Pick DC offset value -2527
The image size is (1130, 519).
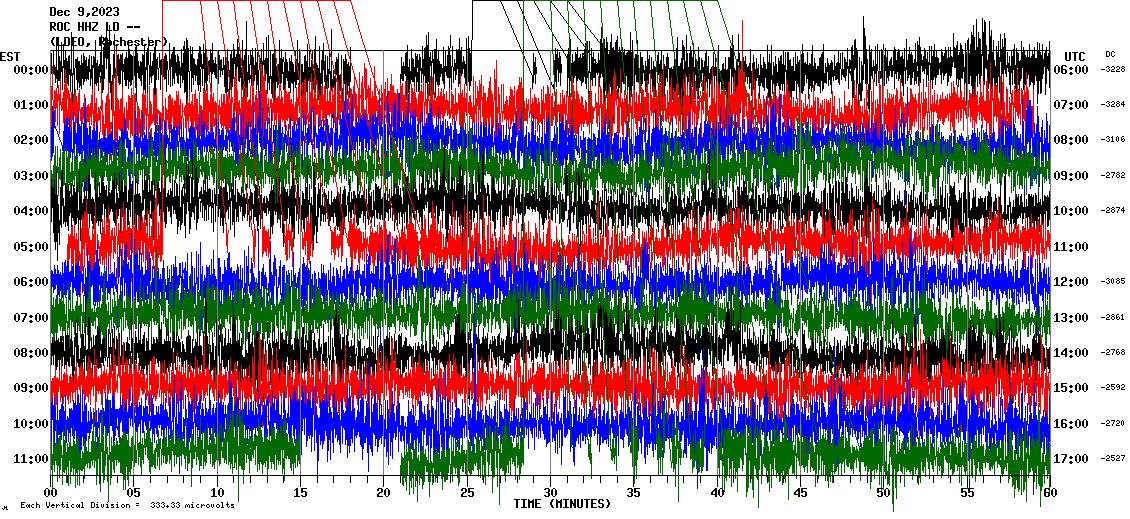point(1113,458)
